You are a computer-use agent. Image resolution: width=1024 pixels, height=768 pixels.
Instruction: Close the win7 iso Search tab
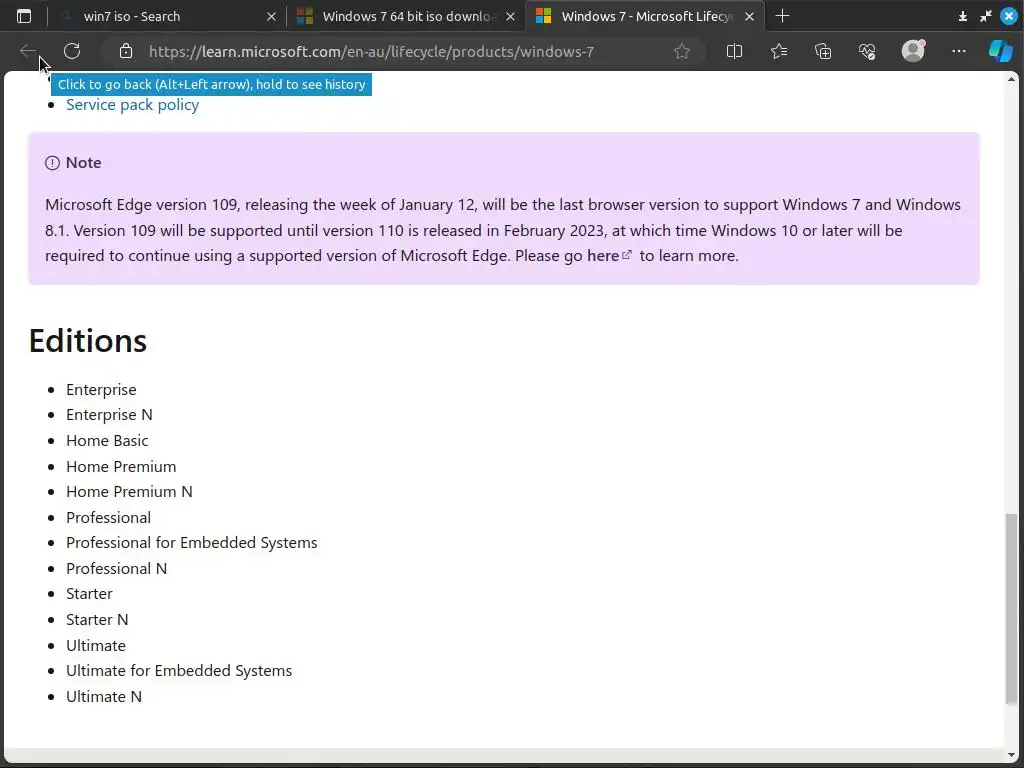pos(272,16)
